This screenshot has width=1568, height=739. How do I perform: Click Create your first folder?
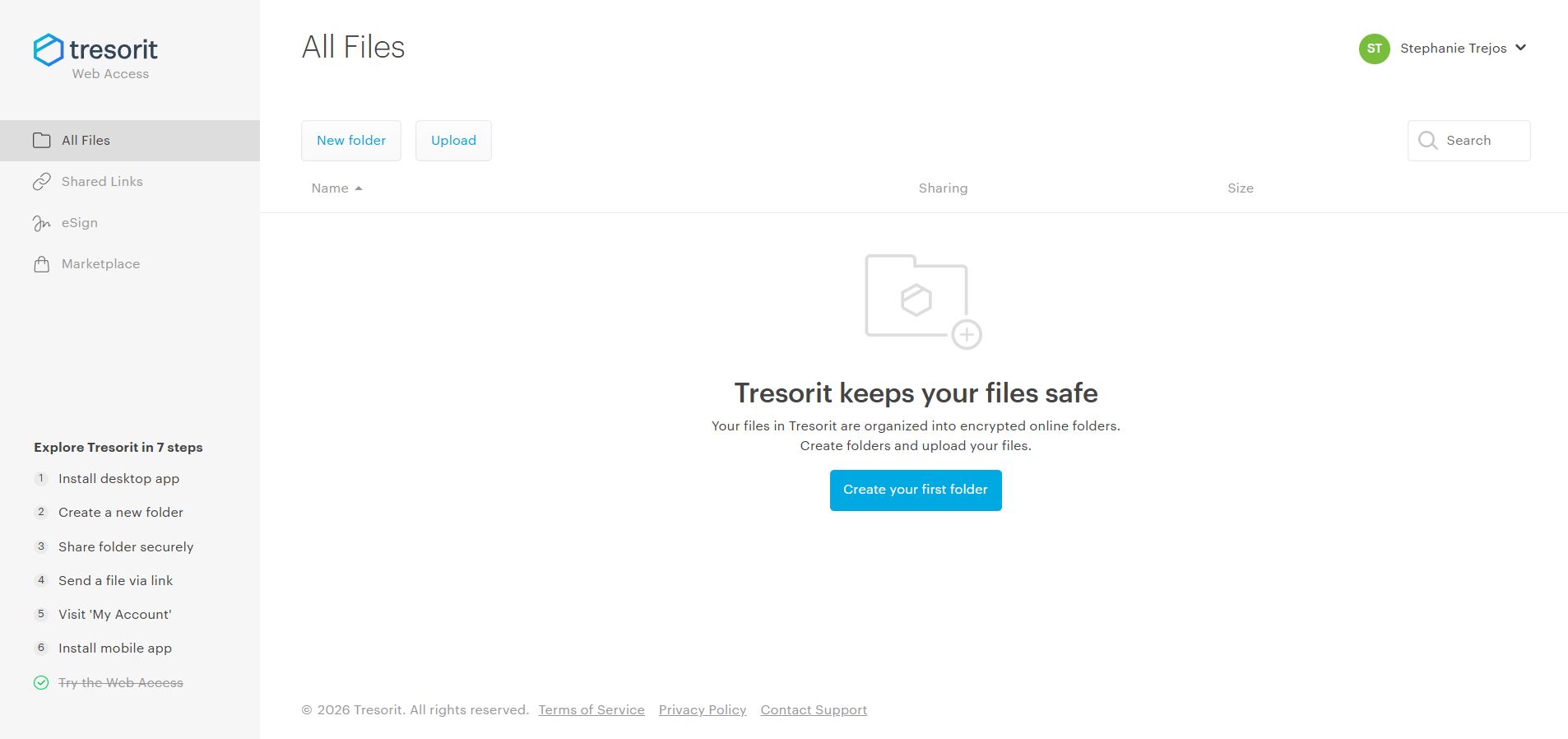[916, 490]
